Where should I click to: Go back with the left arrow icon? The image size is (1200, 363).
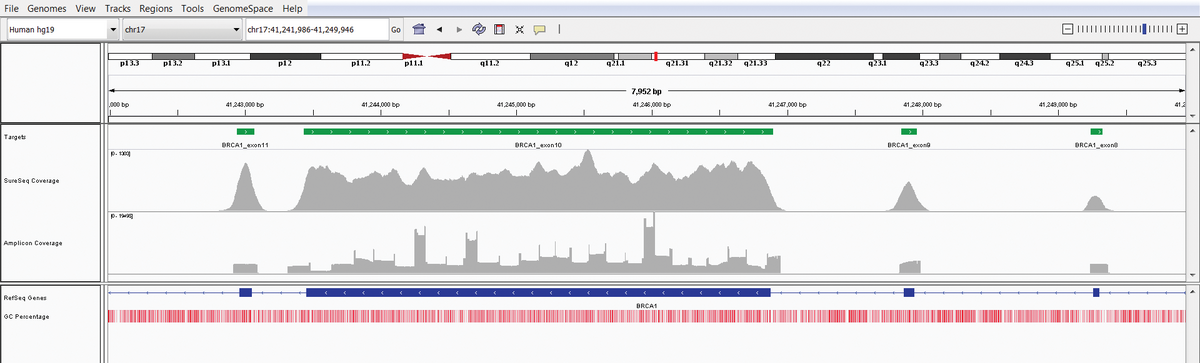(x=440, y=29)
